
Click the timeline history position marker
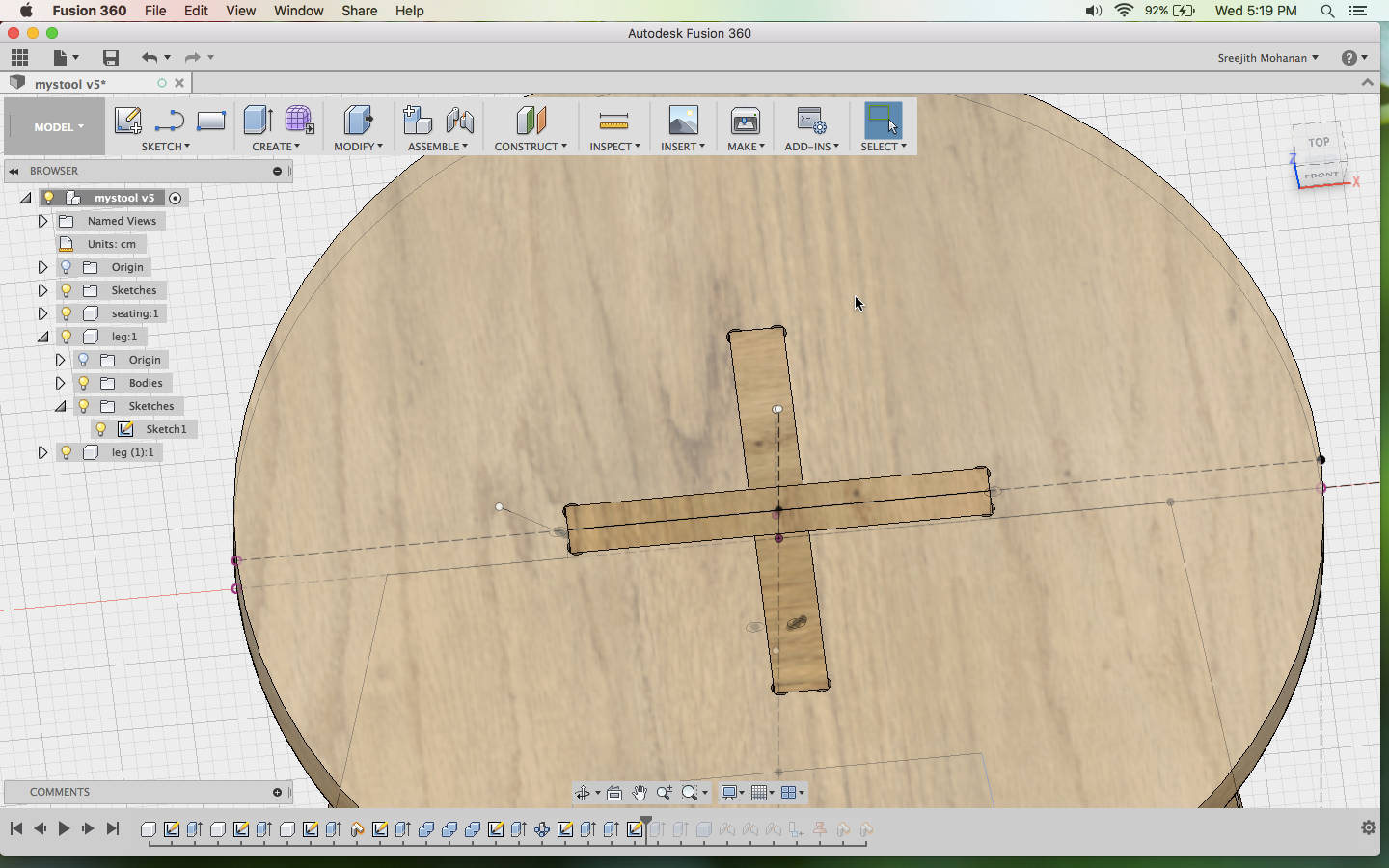(646, 823)
